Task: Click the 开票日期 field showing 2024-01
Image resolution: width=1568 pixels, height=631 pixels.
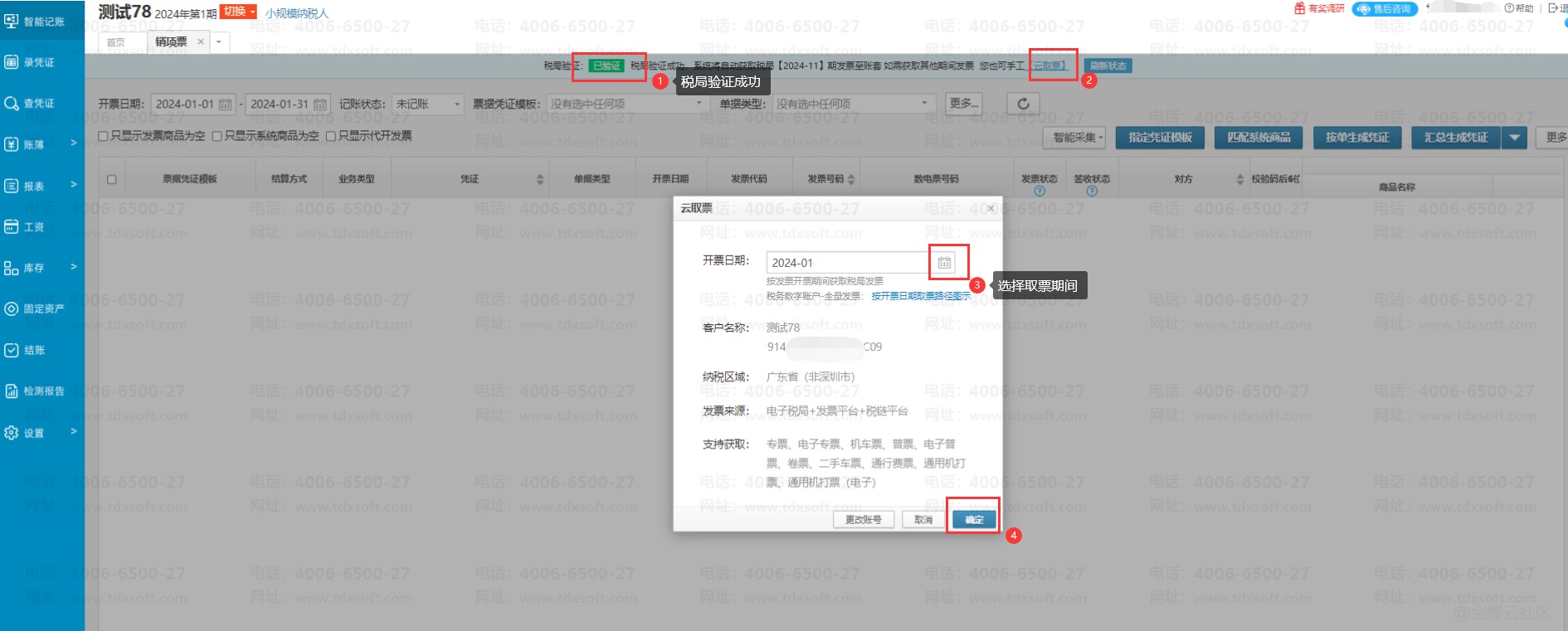Action: click(x=846, y=263)
